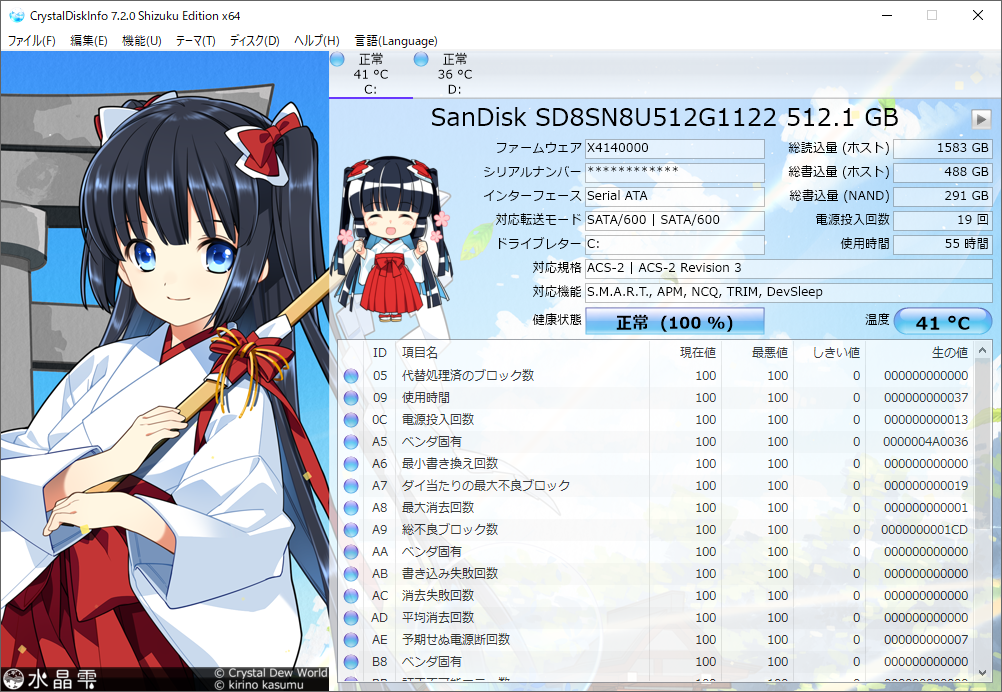
Task: Click the 19 回 power on count value
Action: (943, 220)
